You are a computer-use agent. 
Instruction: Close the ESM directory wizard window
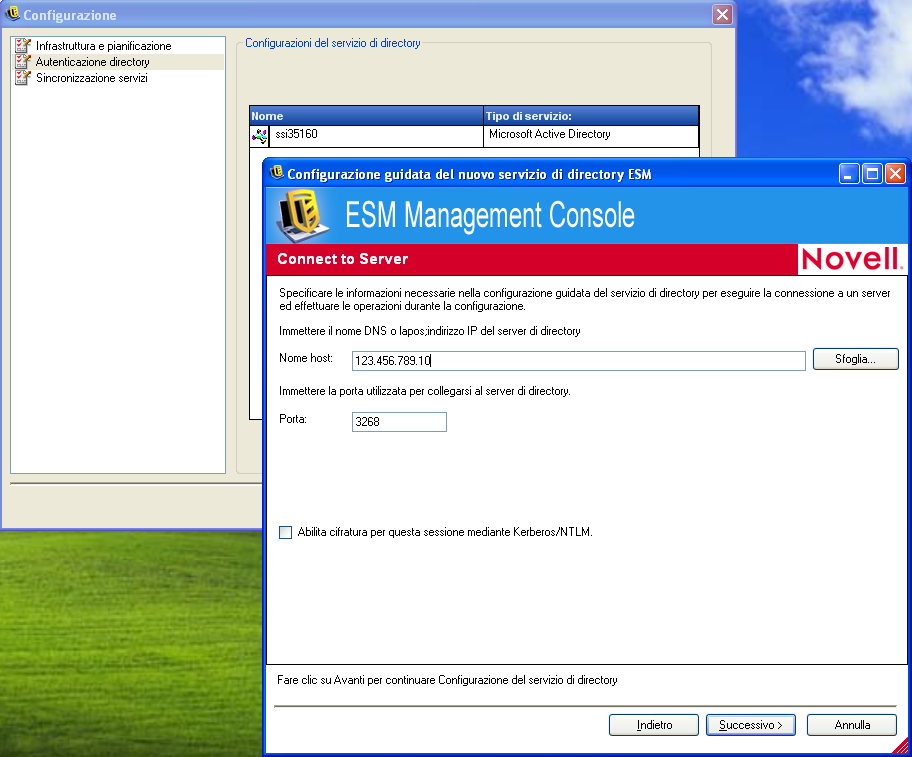(x=895, y=173)
